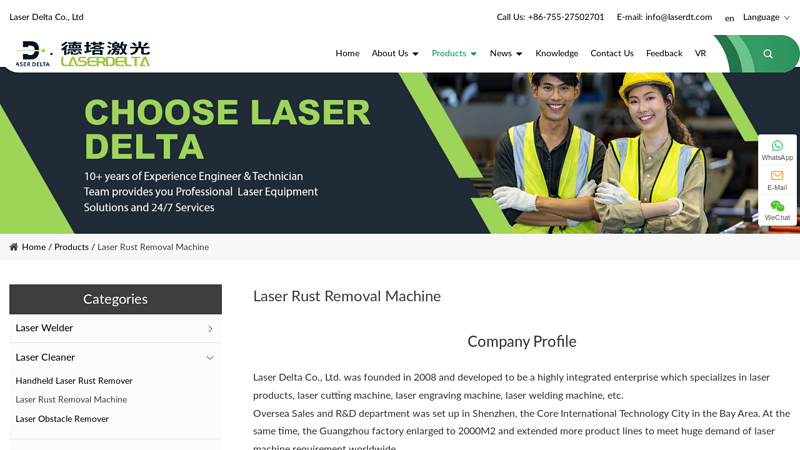The width and height of the screenshot is (800, 450).
Task: Click the search magnifier icon
Action: coord(768,54)
